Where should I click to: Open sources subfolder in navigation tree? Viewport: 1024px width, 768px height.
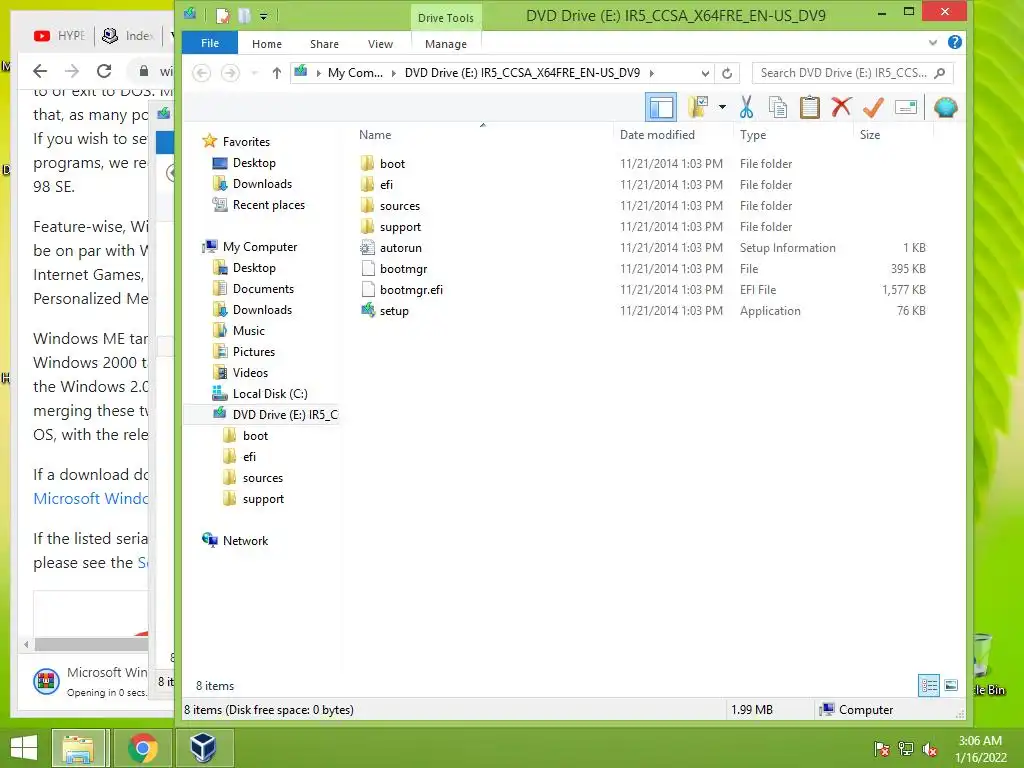(263, 478)
